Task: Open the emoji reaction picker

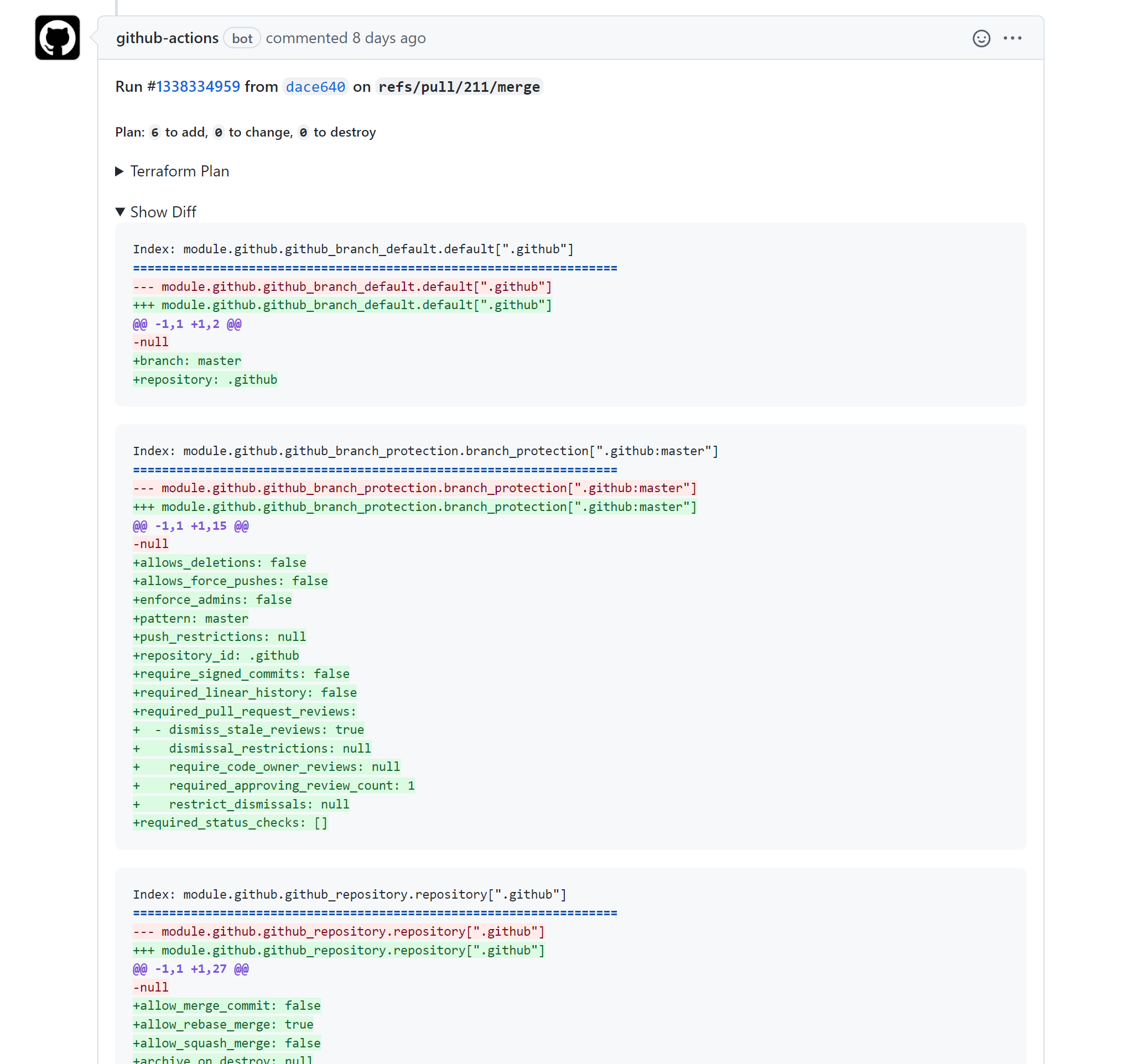Action: [x=981, y=38]
